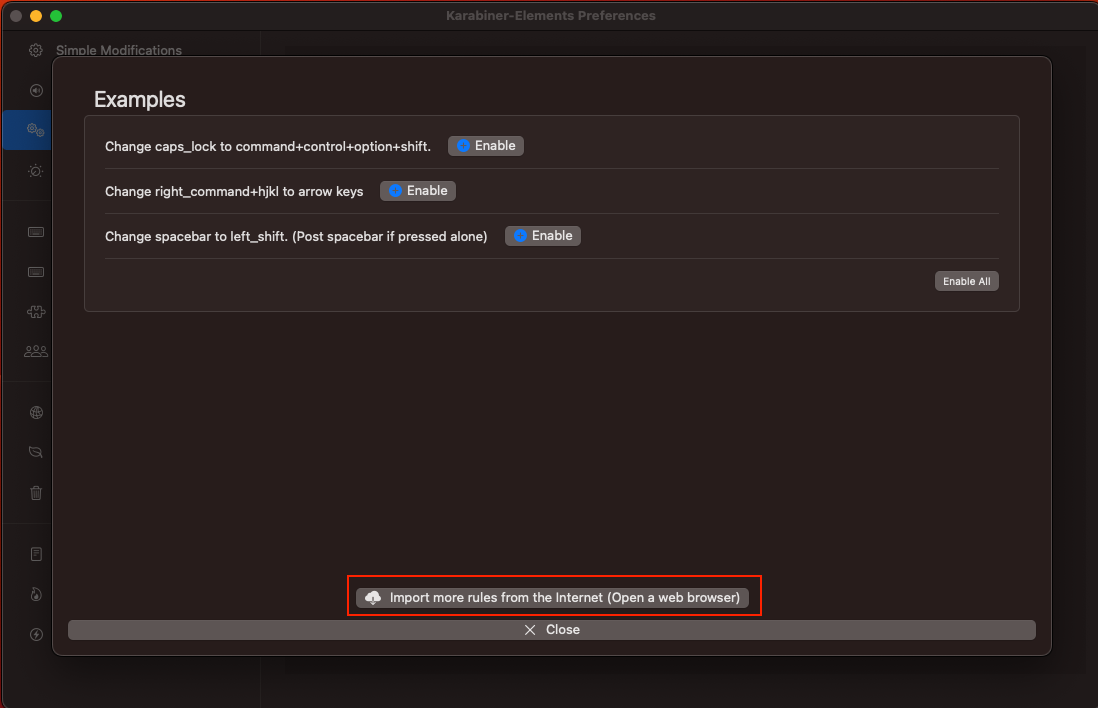This screenshot has width=1098, height=708.
Task: Enable the right_command+hjkl arrow keys rule
Action: click(x=417, y=190)
